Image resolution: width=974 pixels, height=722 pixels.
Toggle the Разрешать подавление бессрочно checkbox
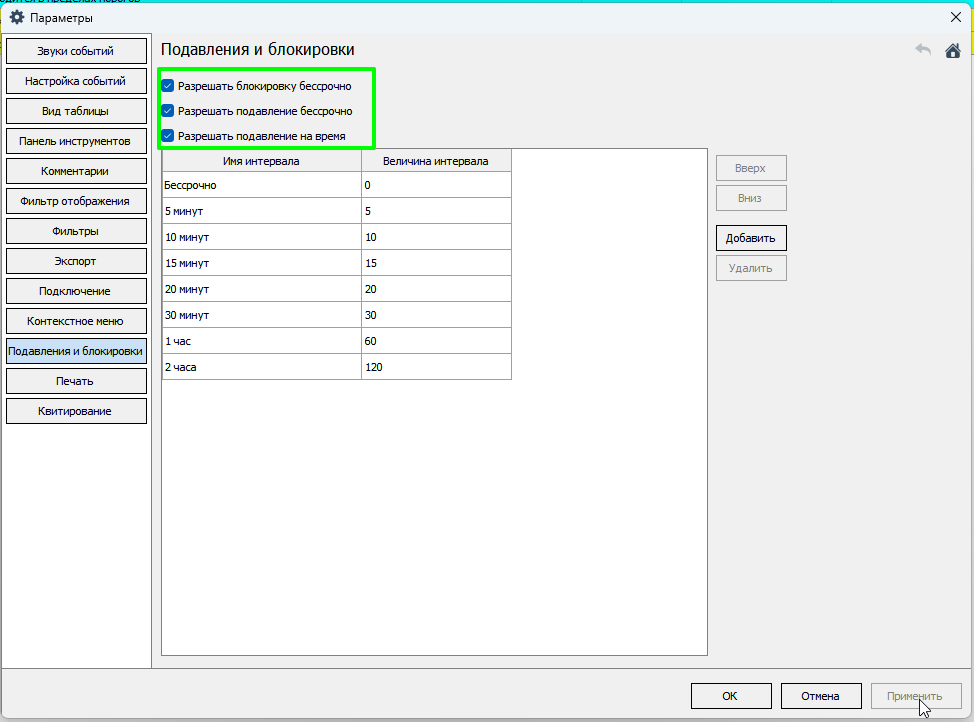168,111
